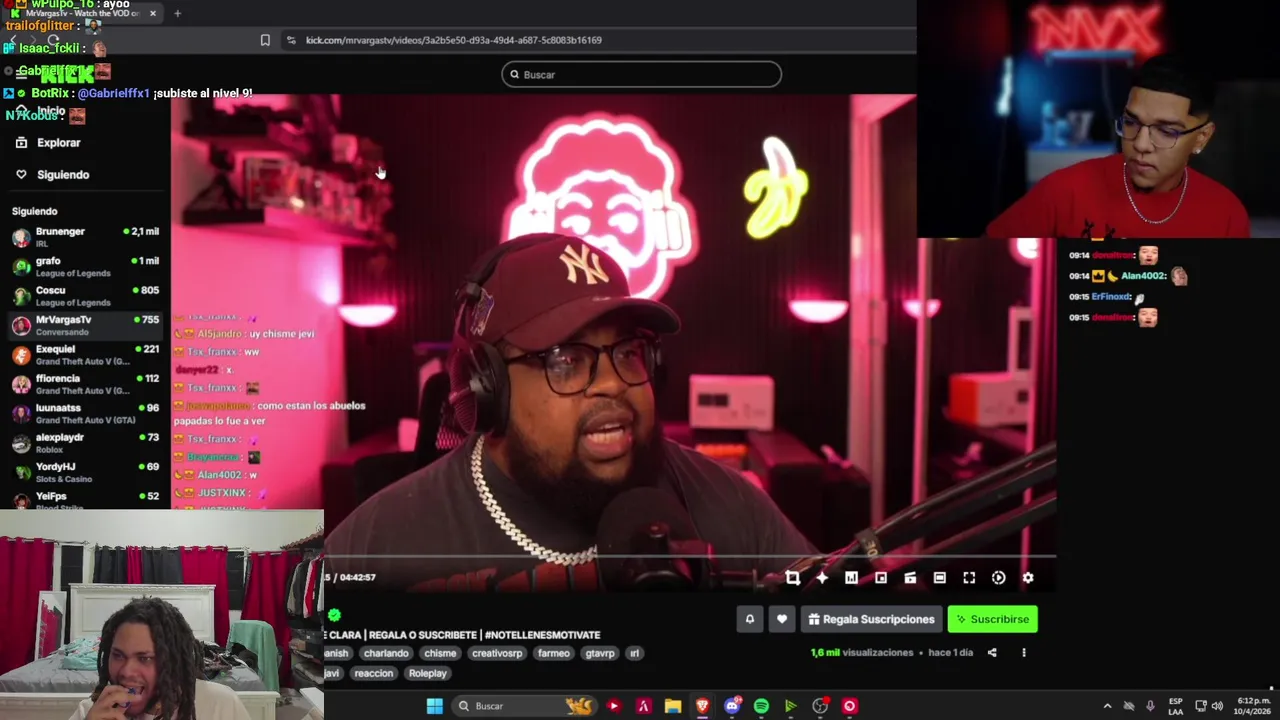
Task: Select Coscu in the following list
Action: tap(85, 296)
